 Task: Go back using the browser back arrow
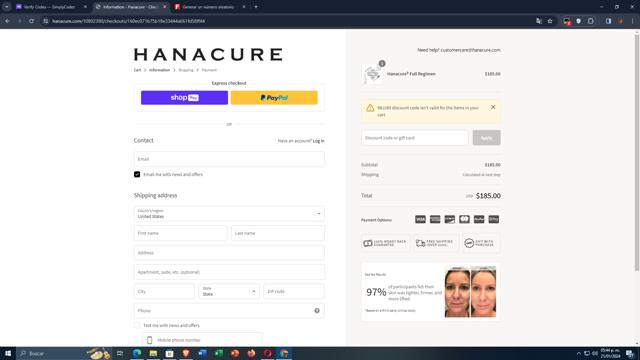coord(8,21)
